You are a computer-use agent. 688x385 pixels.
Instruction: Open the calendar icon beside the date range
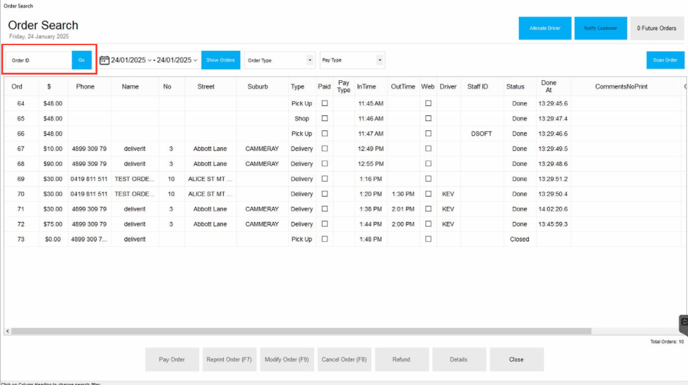tap(104, 60)
